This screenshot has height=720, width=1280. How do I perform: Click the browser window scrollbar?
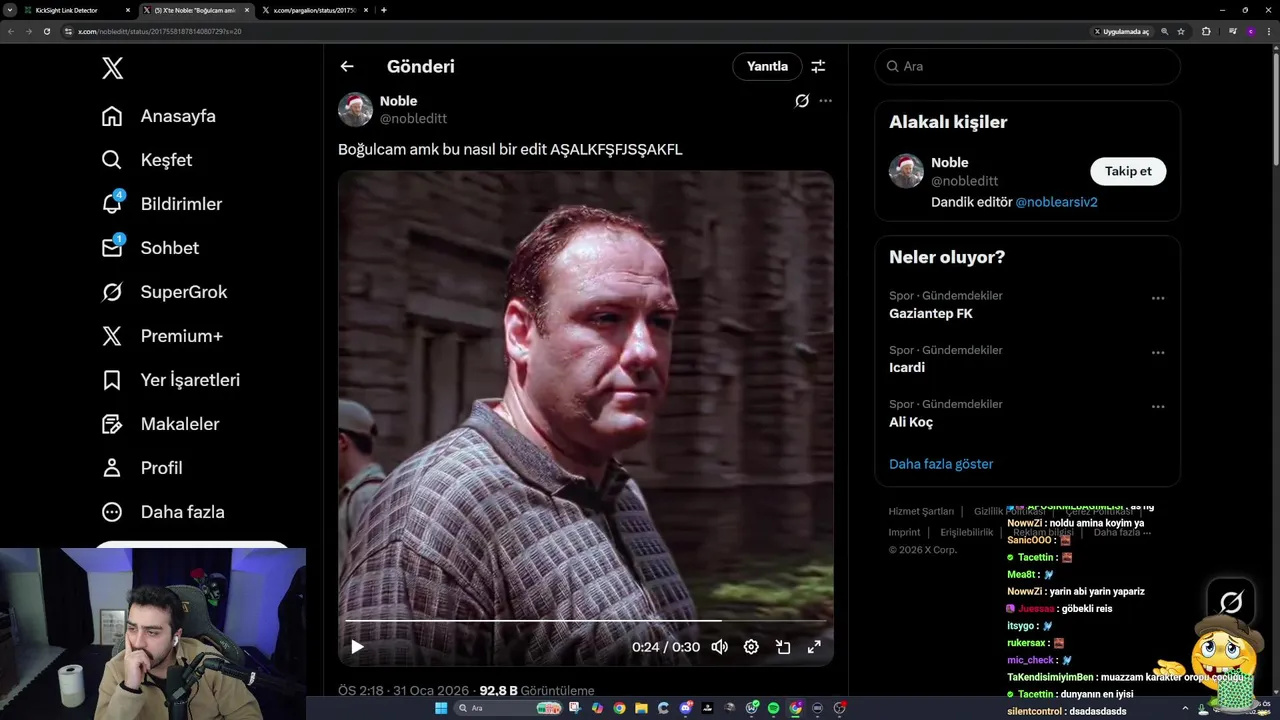(1275, 110)
